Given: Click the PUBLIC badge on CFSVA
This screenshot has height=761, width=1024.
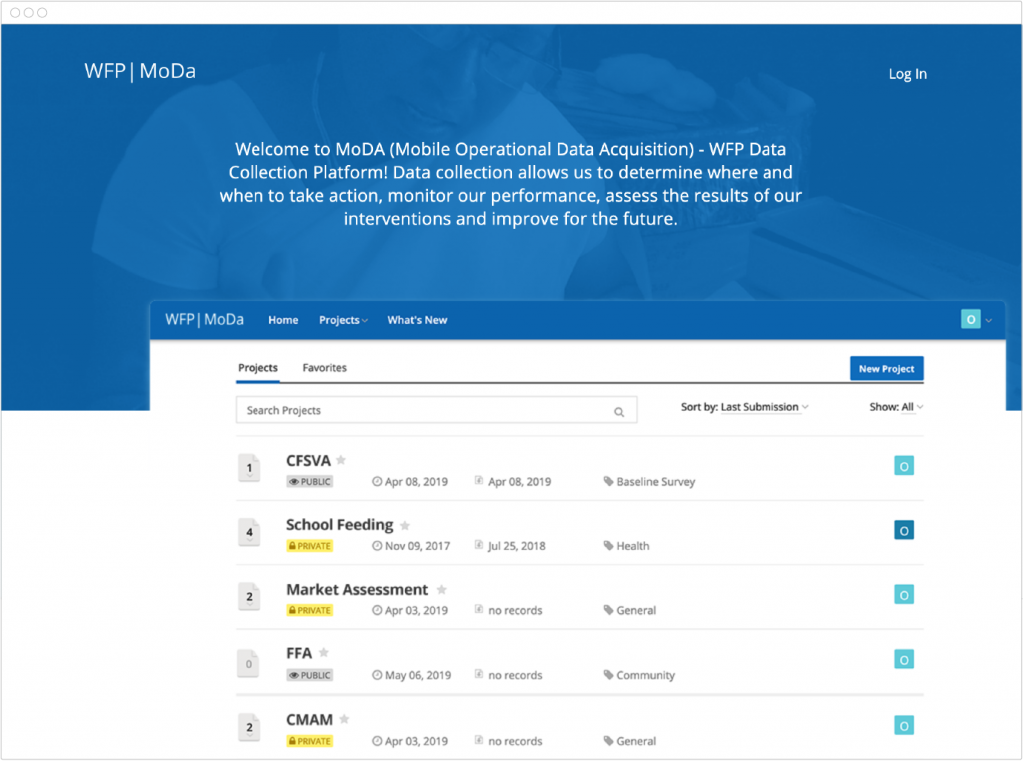Looking at the screenshot, I should (x=310, y=481).
